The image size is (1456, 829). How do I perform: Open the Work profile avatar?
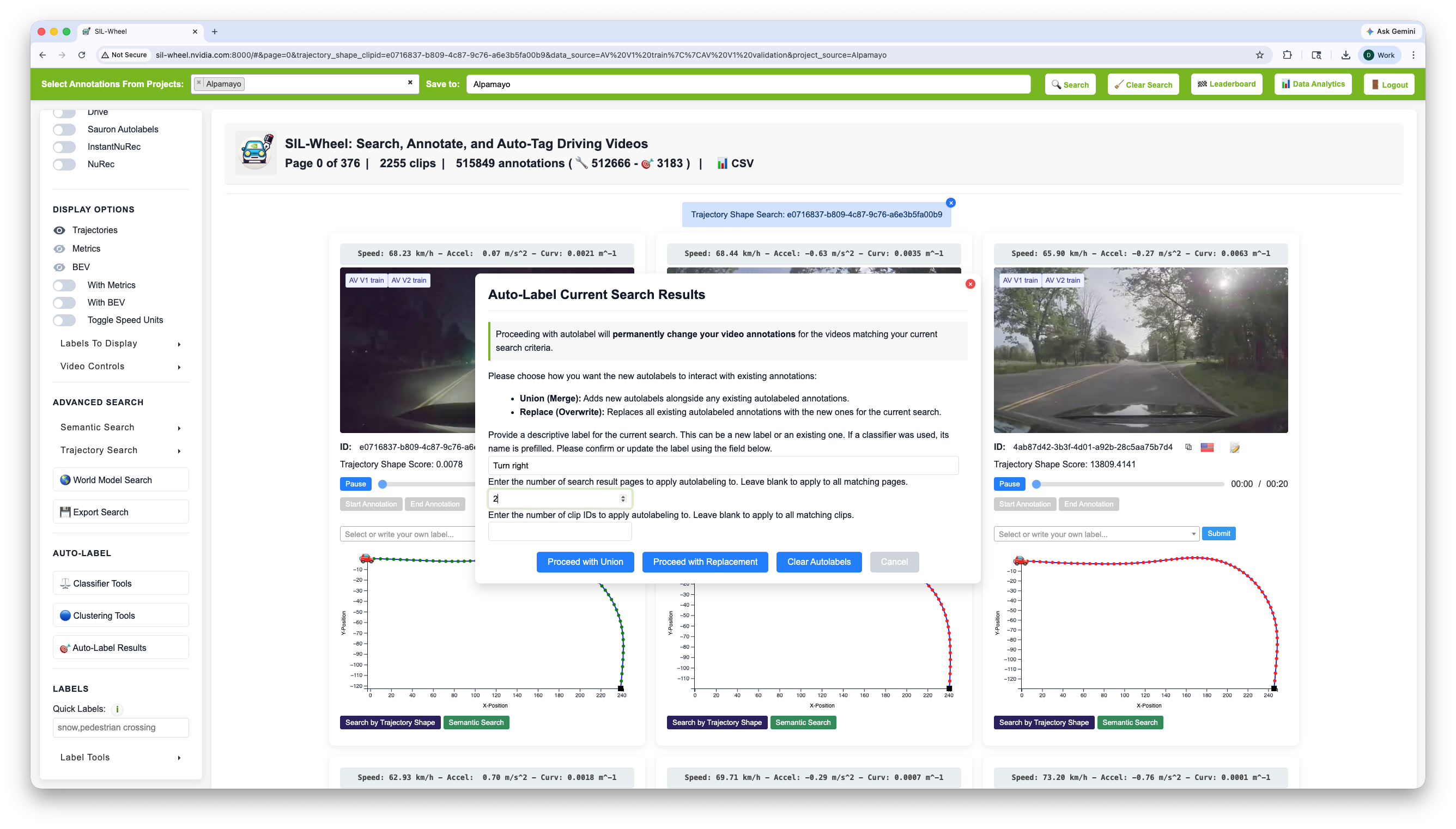pyautogui.click(x=1379, y=55)
